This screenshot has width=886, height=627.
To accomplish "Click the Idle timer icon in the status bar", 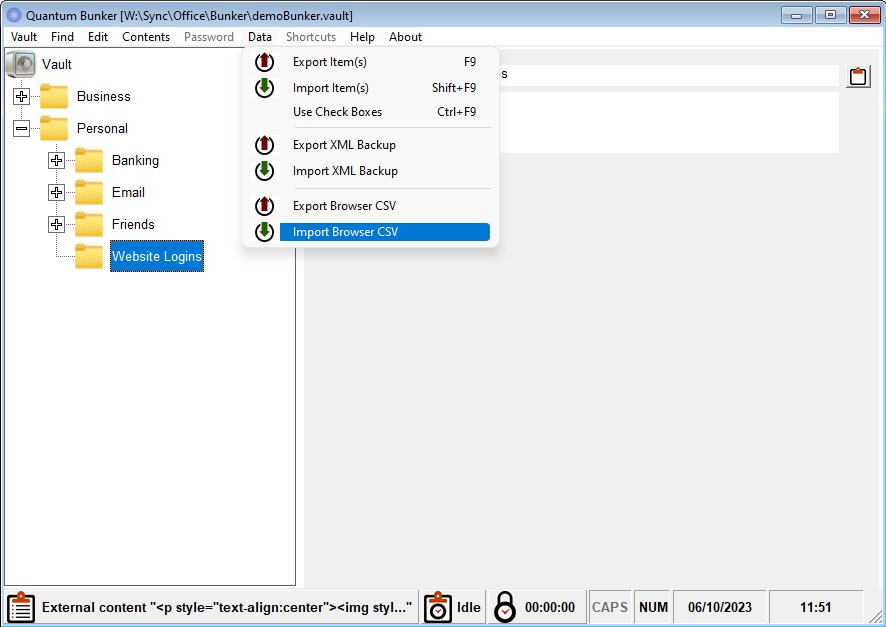I will click(x=437, y=606).
